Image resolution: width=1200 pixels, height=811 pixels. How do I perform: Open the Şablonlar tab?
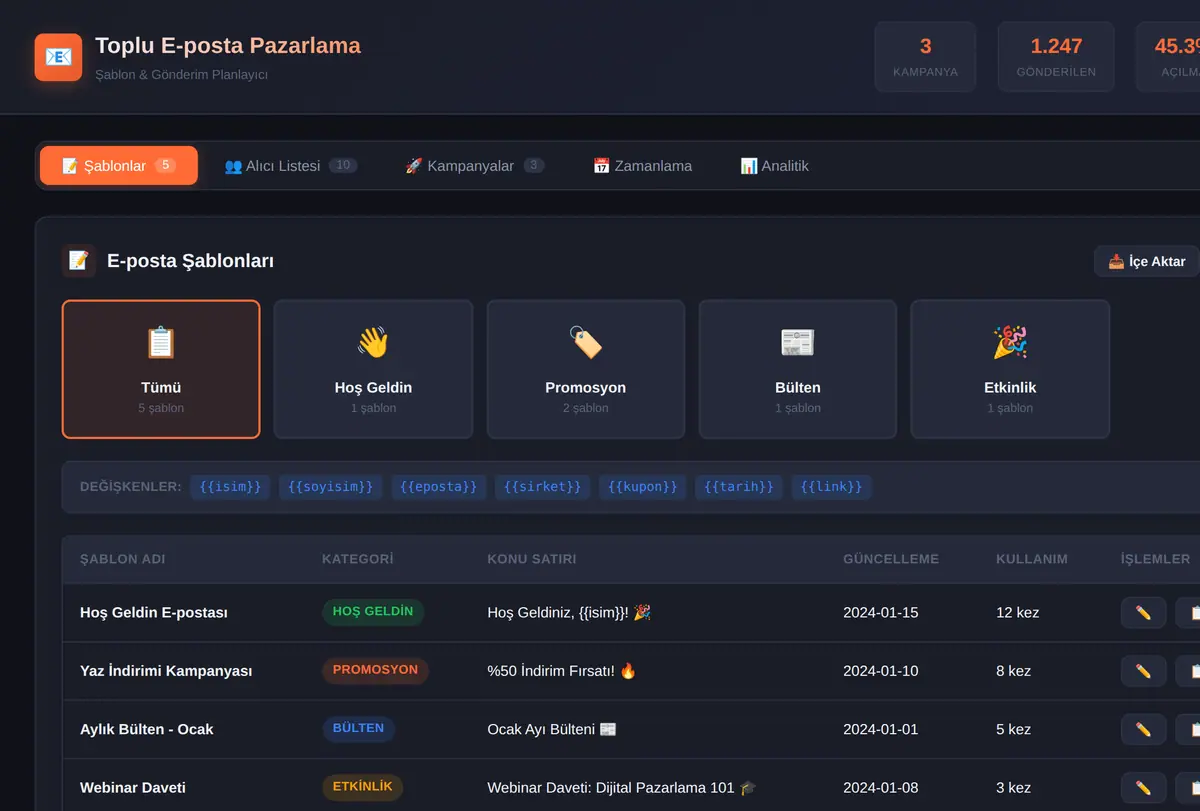click(119, 166)
